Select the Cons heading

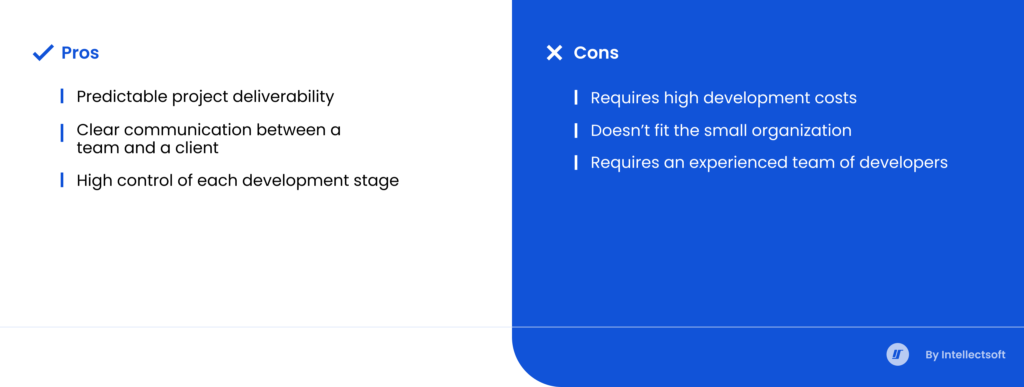(596, 53)
